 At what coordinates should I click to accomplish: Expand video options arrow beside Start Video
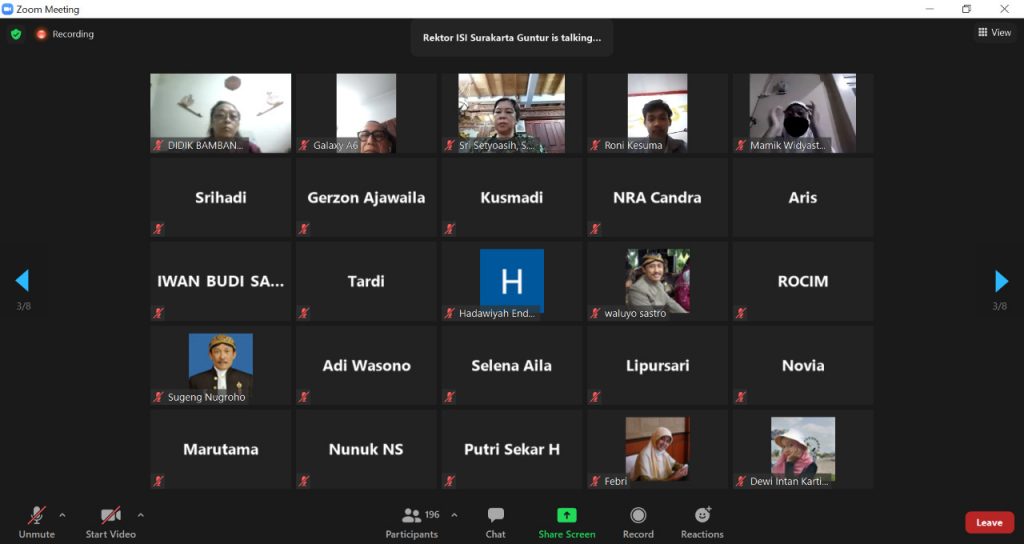[140, 515]
